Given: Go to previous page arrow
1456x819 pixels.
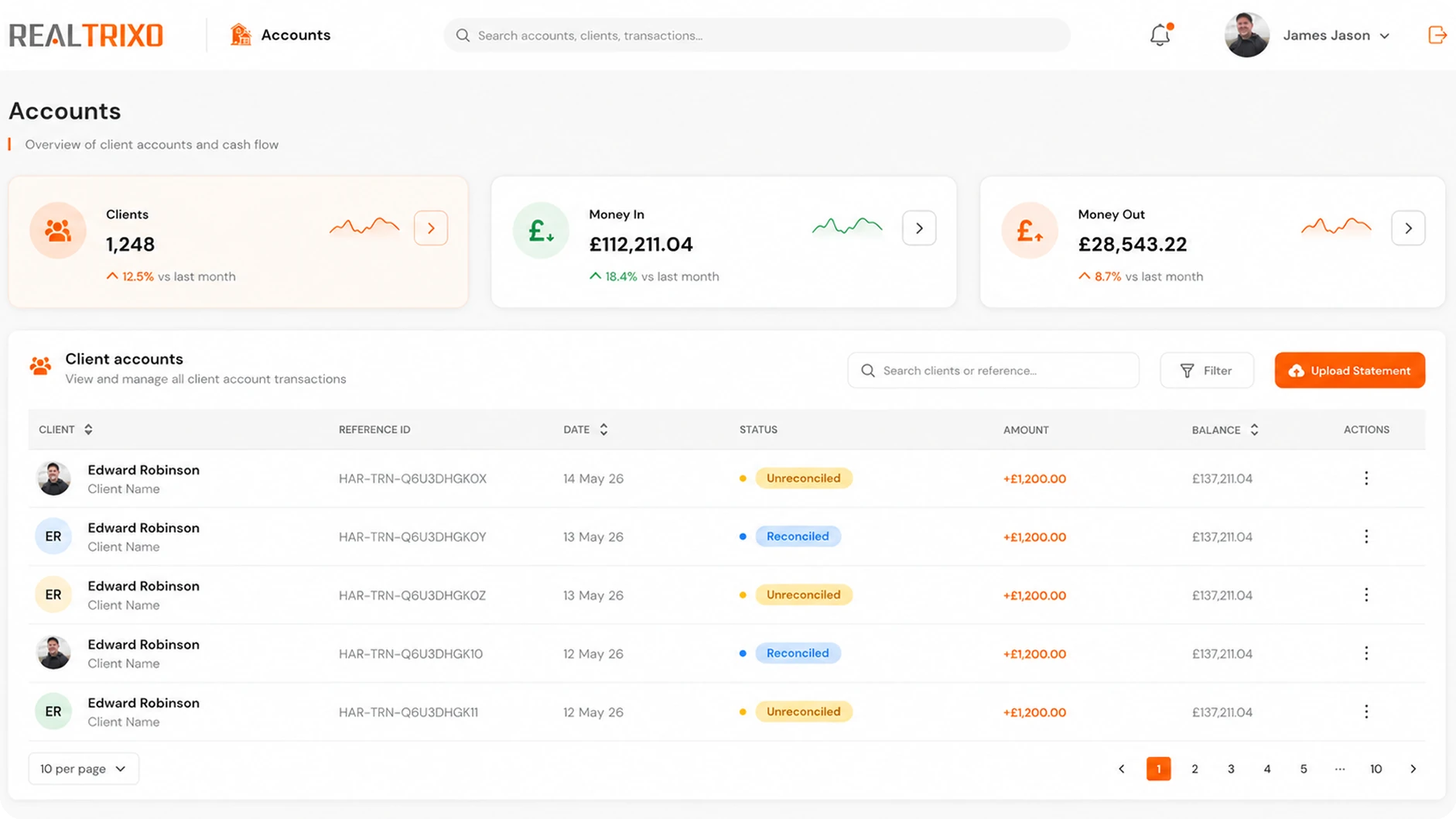Looking at the screenshot, I should click(x=1122, y=769).
